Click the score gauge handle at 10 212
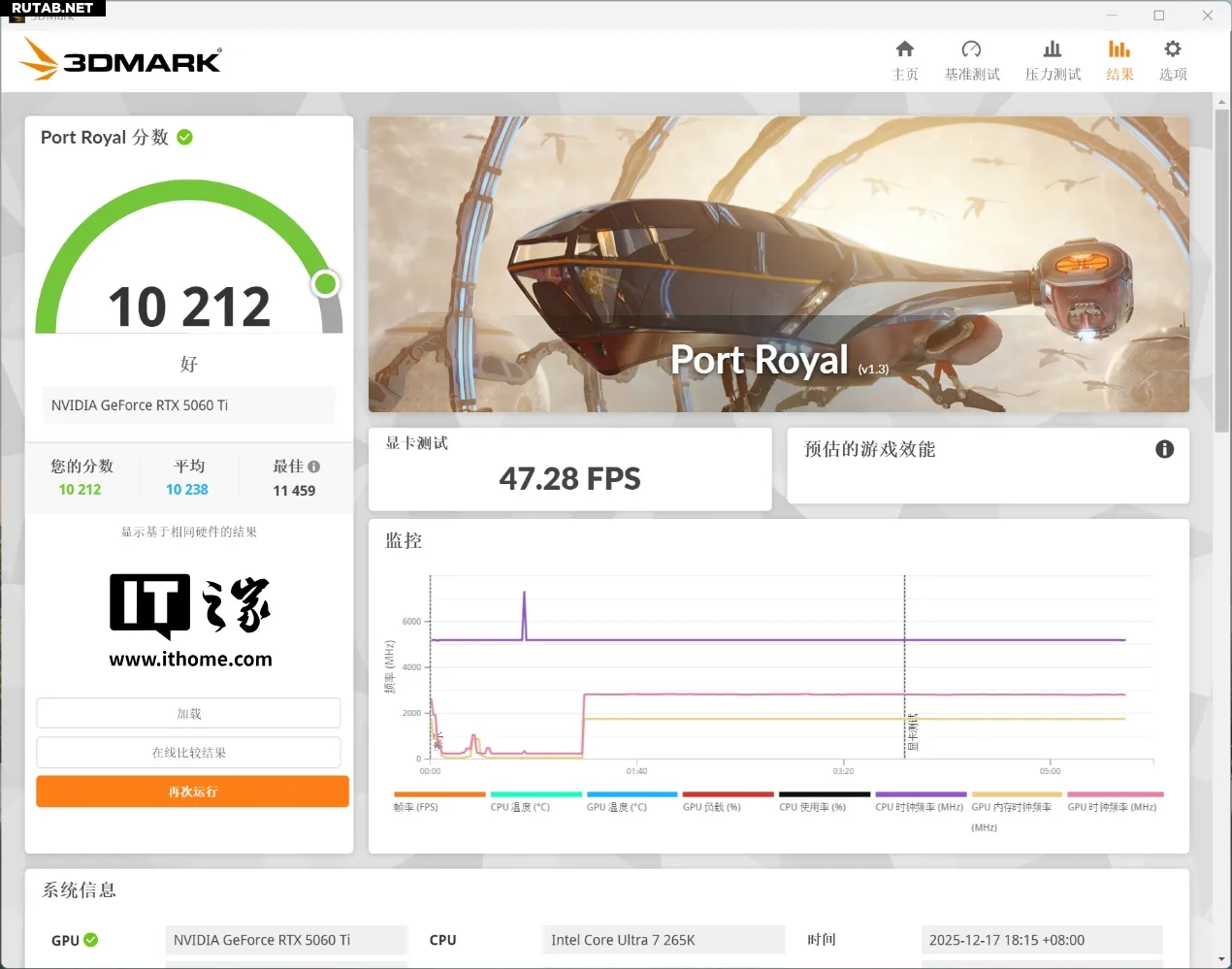 tap(326, 283)
